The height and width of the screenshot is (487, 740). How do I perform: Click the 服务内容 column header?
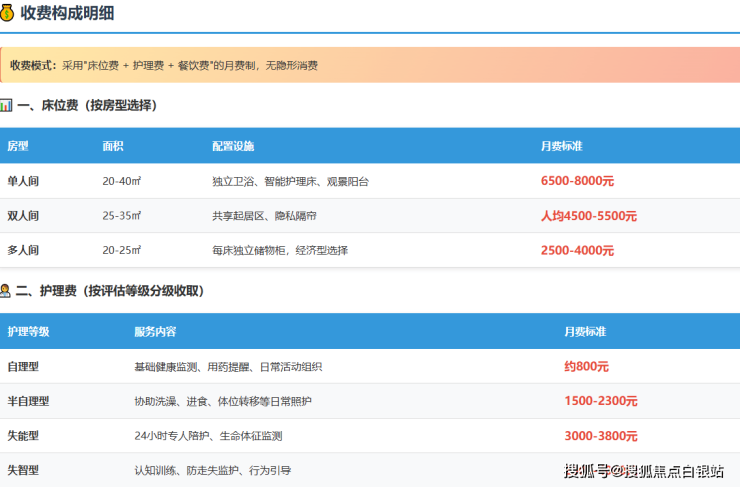pyautogui.click(x=155, y=331)
